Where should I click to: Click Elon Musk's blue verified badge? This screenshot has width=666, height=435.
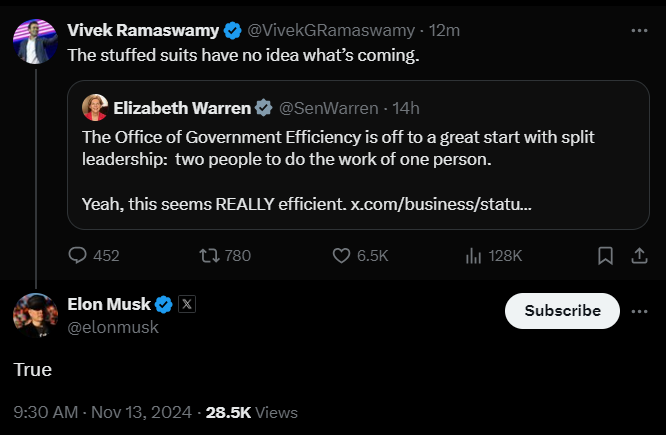[x=164, y=305]
